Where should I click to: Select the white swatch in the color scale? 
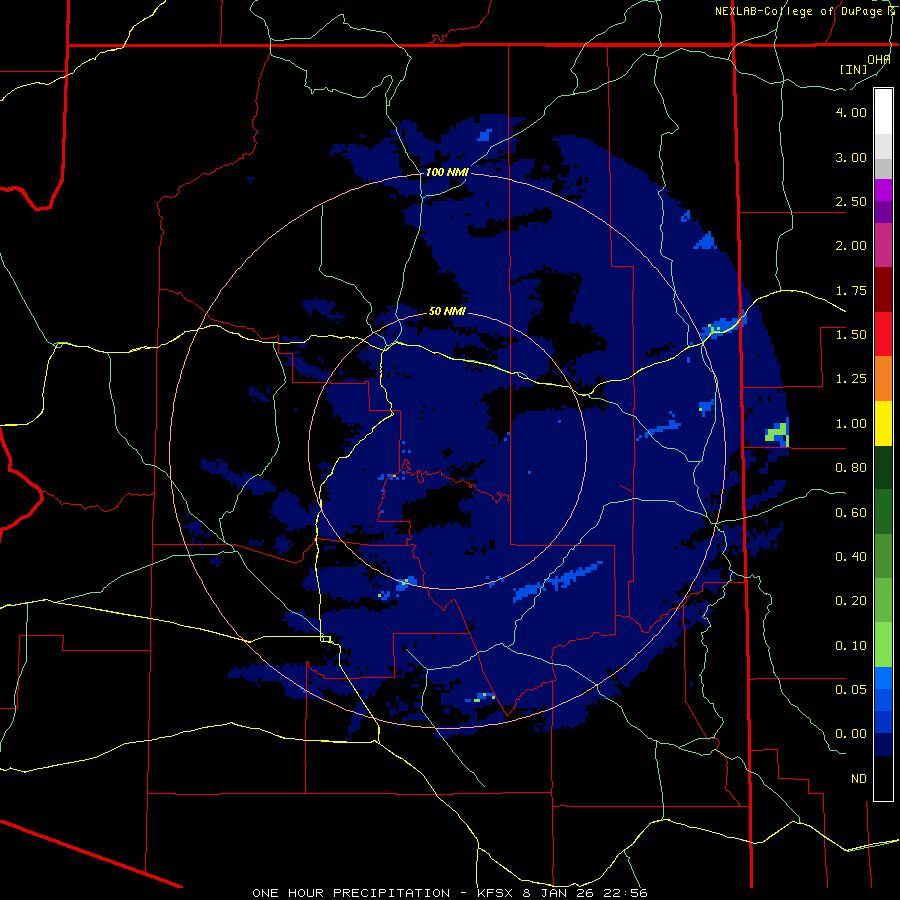(883, 112)
